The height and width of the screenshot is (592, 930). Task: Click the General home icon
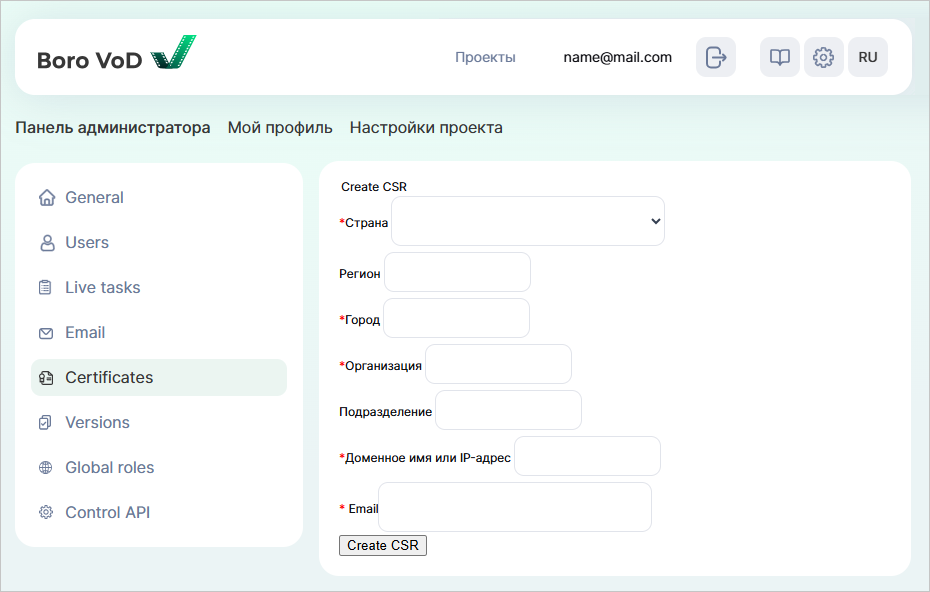tap(47, 198)
